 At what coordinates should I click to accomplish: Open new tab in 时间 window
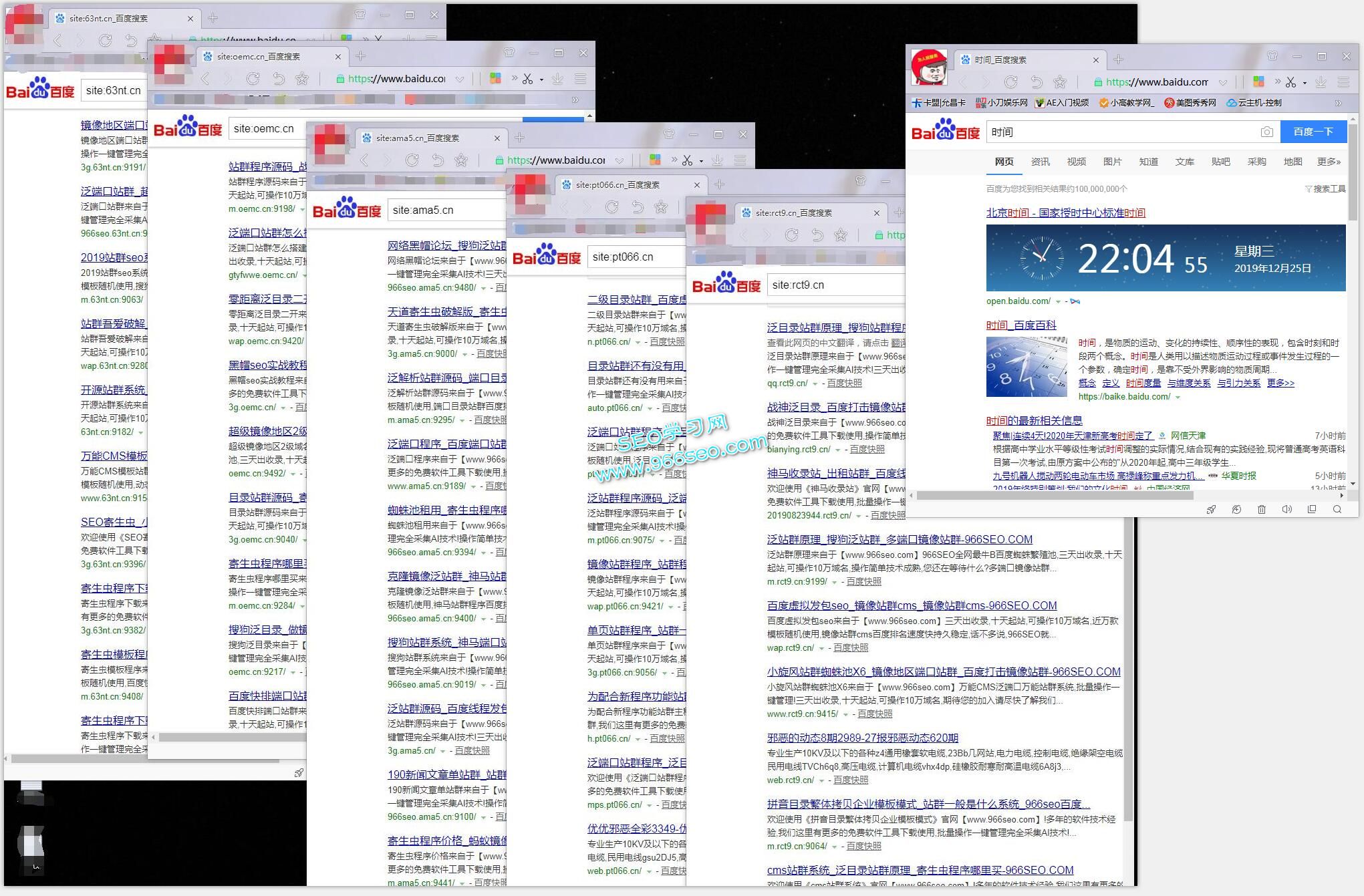[x=1119, y=59]
